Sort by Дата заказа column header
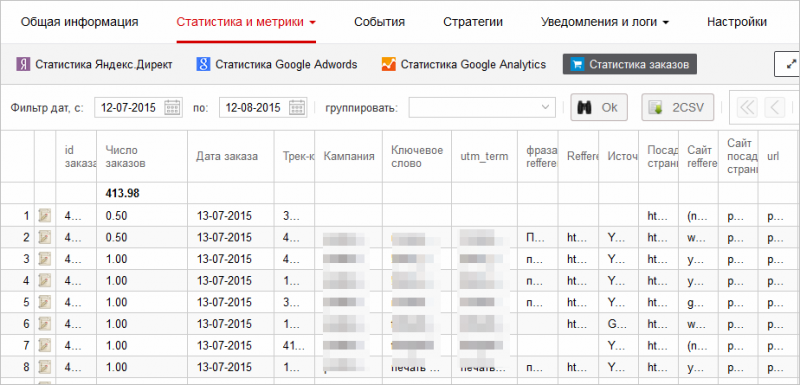The image size is (800, 385). point(227,156)
